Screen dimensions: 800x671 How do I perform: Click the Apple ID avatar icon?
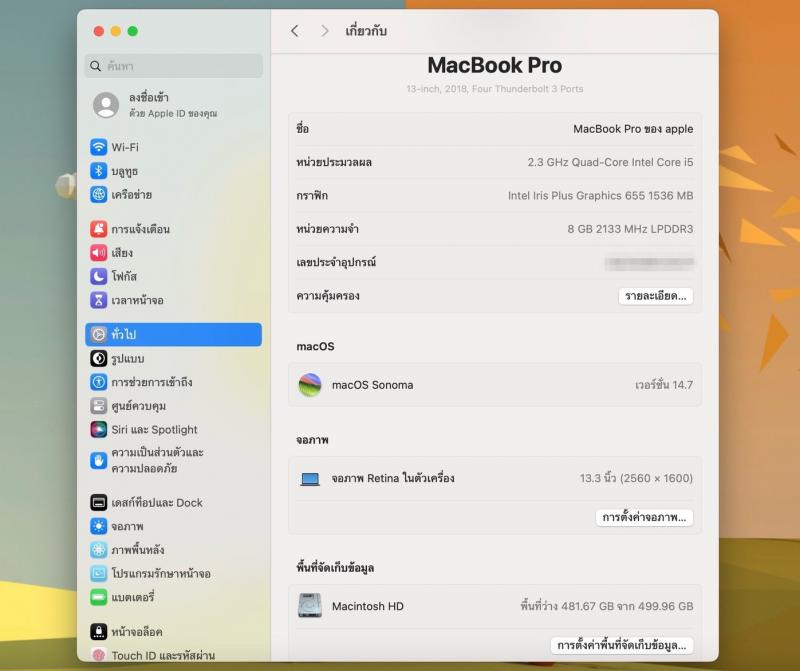(106, 105)
